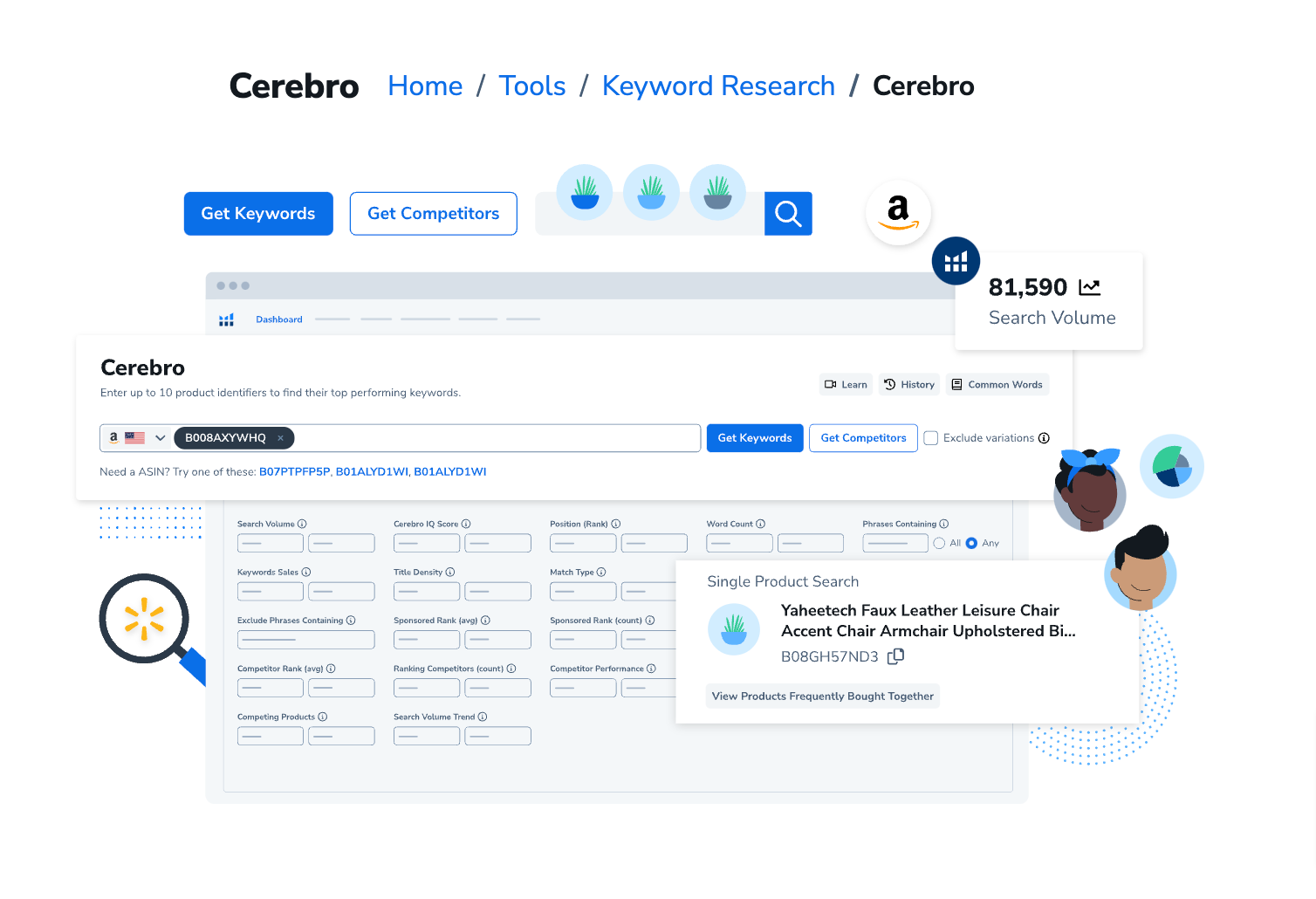Screen dimensions: 1316x899
Task: Click Competitor Performance info icon
Action: (x=651, y=669)
